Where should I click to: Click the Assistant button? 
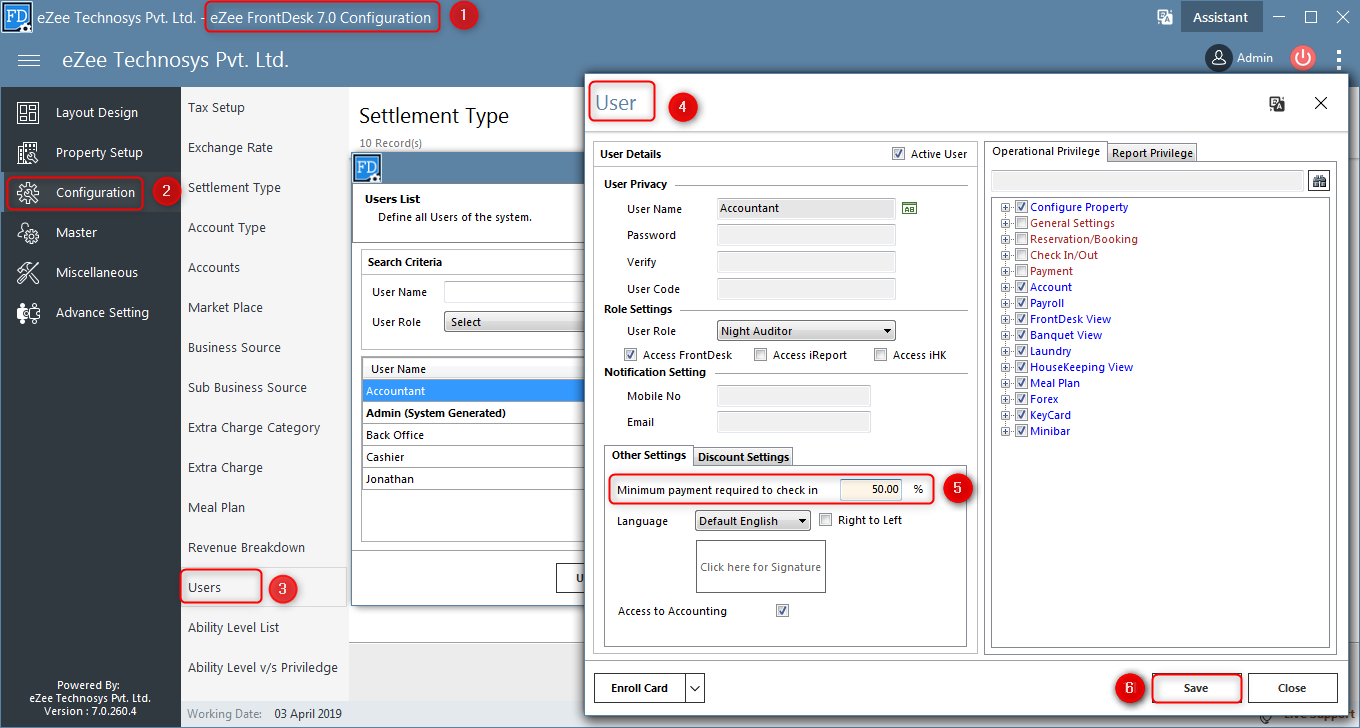coord(1221,17)
